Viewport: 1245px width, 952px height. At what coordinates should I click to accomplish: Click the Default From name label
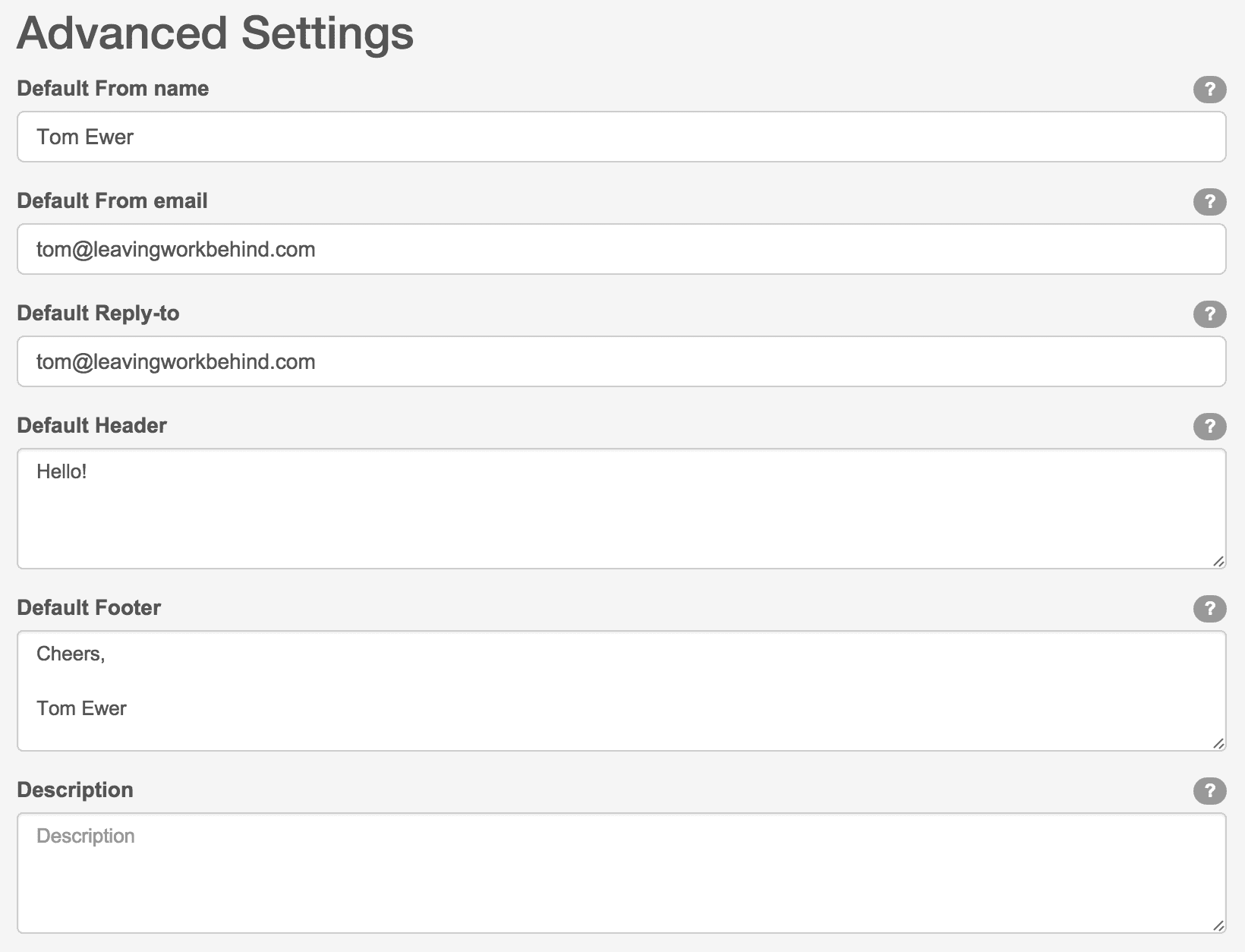[112, 89]
